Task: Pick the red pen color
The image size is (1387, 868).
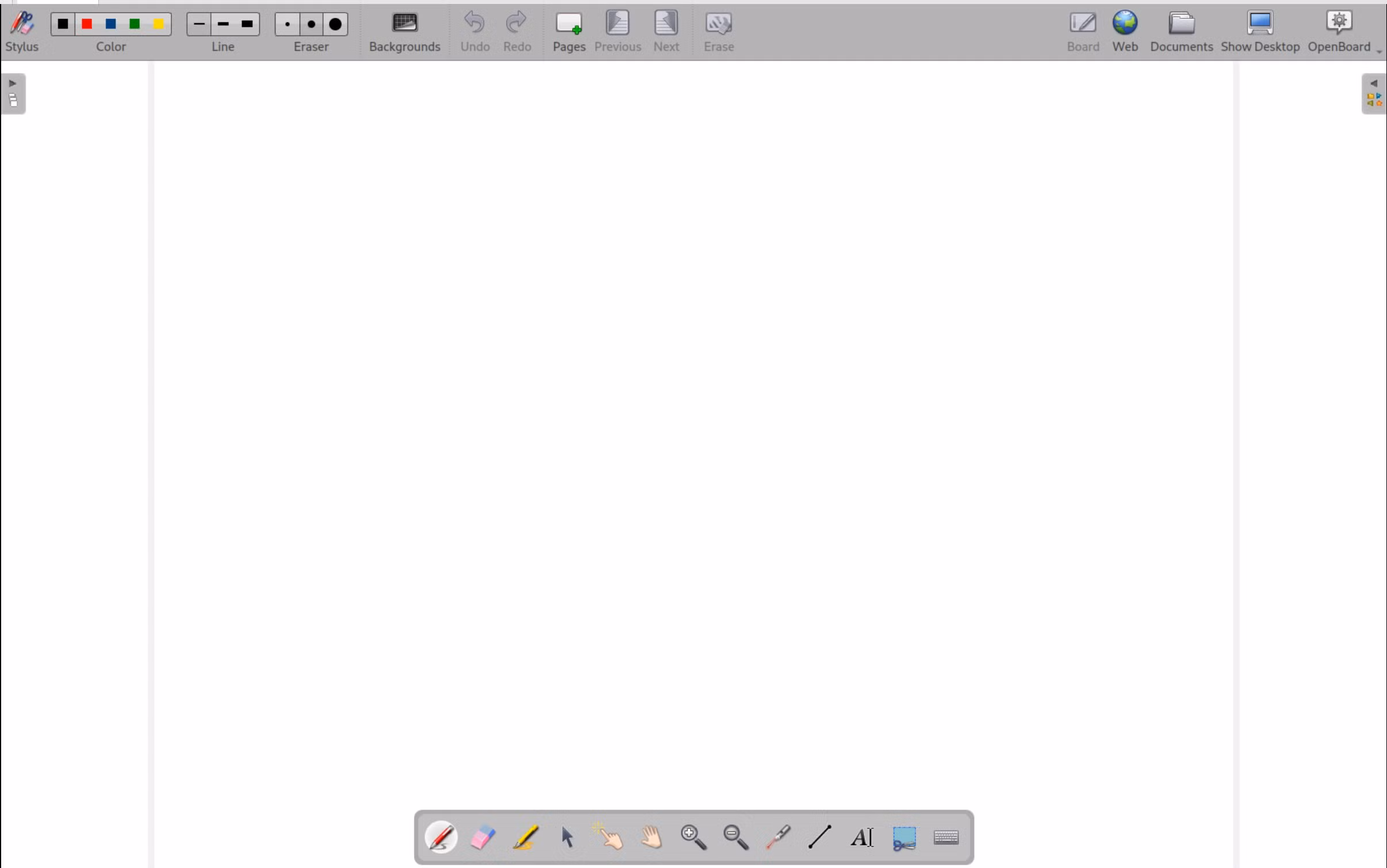Action: coord(87,24)
